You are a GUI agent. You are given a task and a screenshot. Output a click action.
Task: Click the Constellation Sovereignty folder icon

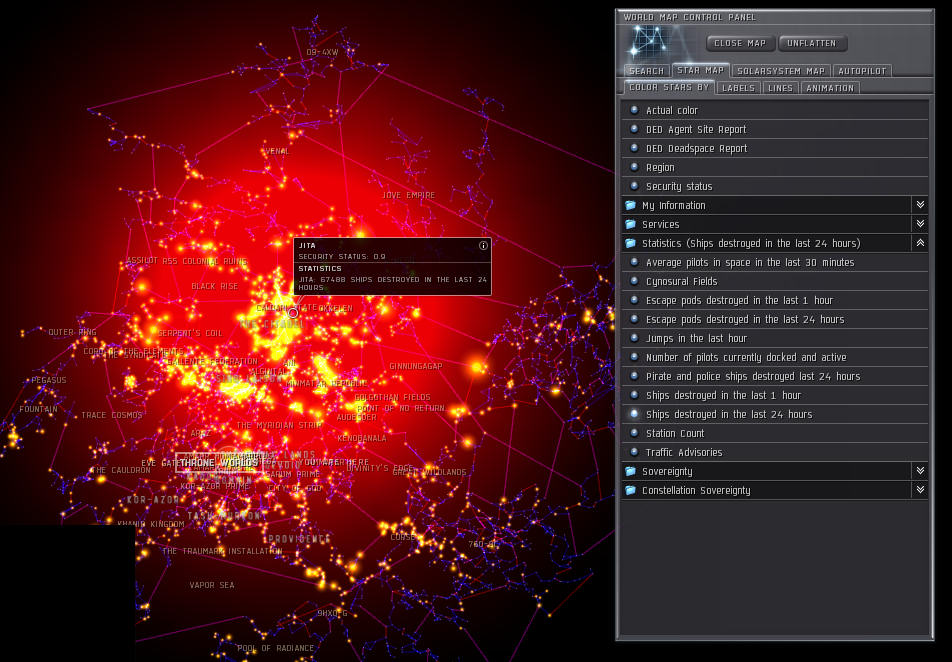[x=631, y=490]
